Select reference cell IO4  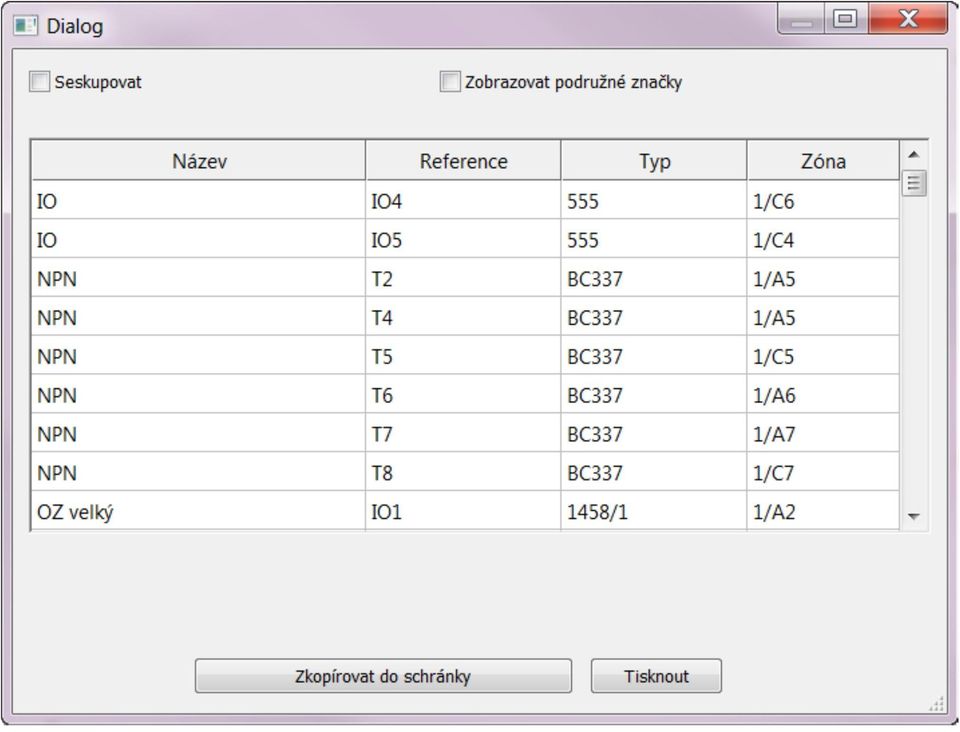[x=463, y=200]
